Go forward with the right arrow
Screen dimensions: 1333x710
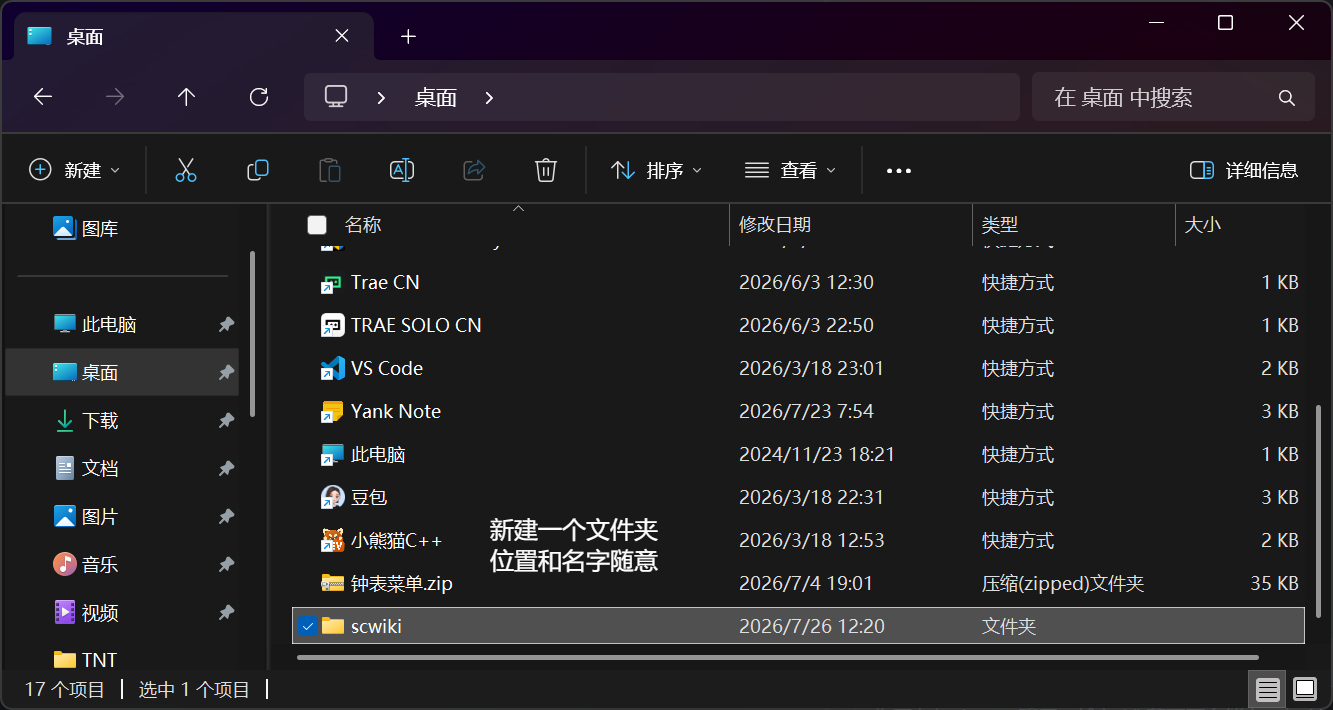pos(115,97)
